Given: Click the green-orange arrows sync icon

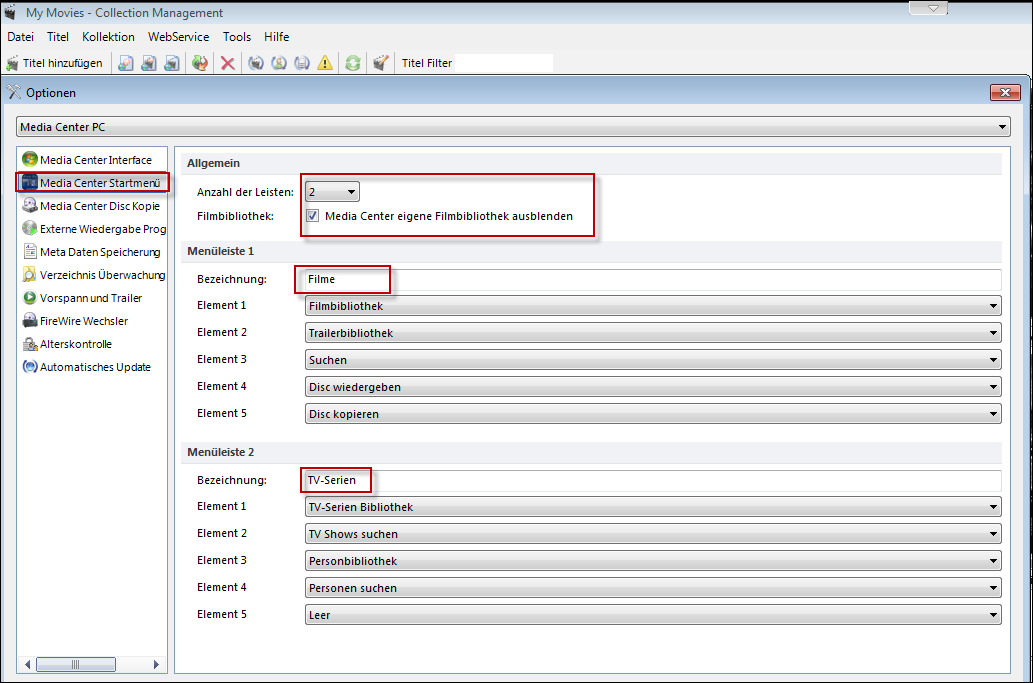Looking at the screenshot, I should [x=200, y=63].
